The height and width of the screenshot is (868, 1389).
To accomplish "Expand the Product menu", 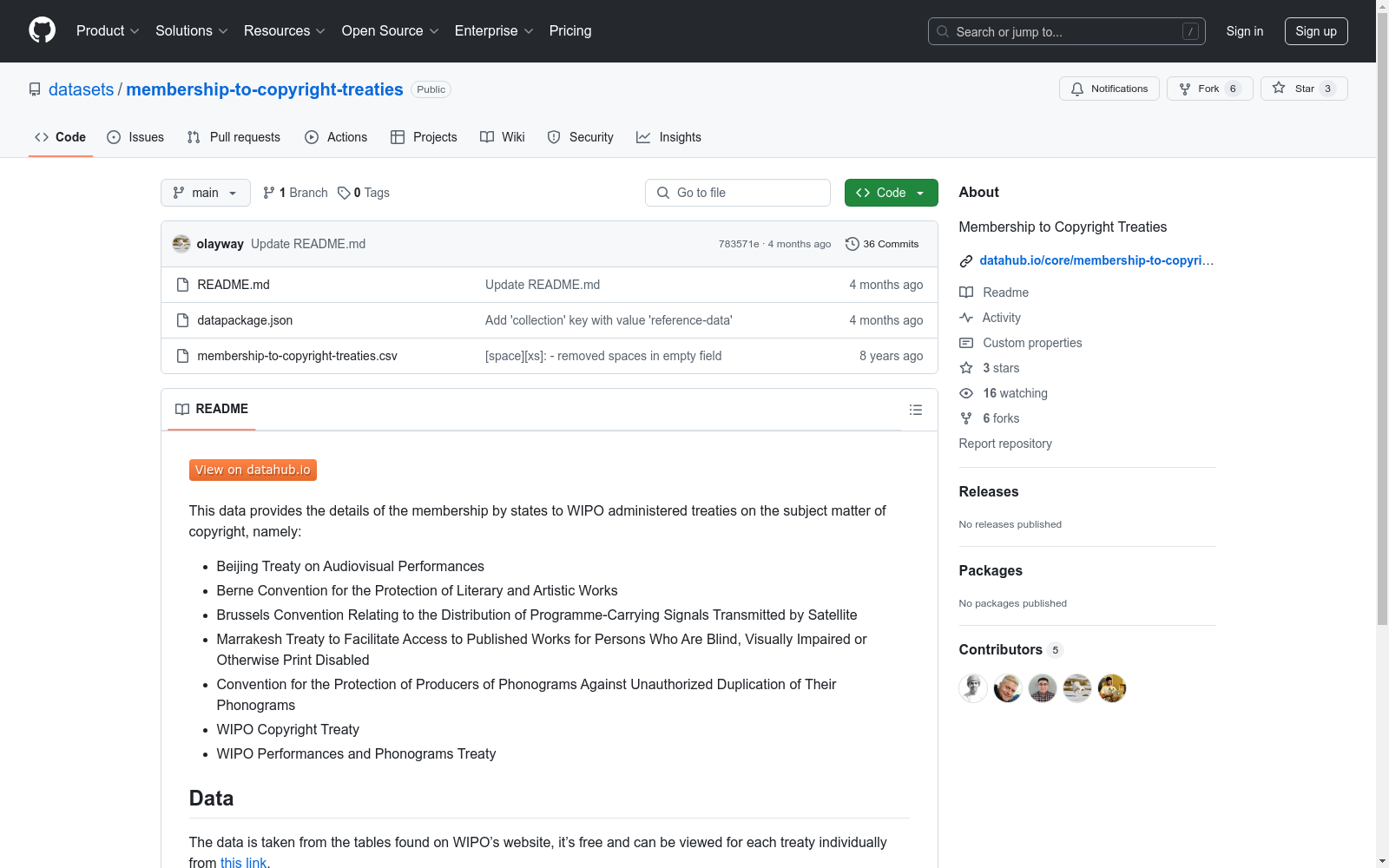I will pos(108,30).
